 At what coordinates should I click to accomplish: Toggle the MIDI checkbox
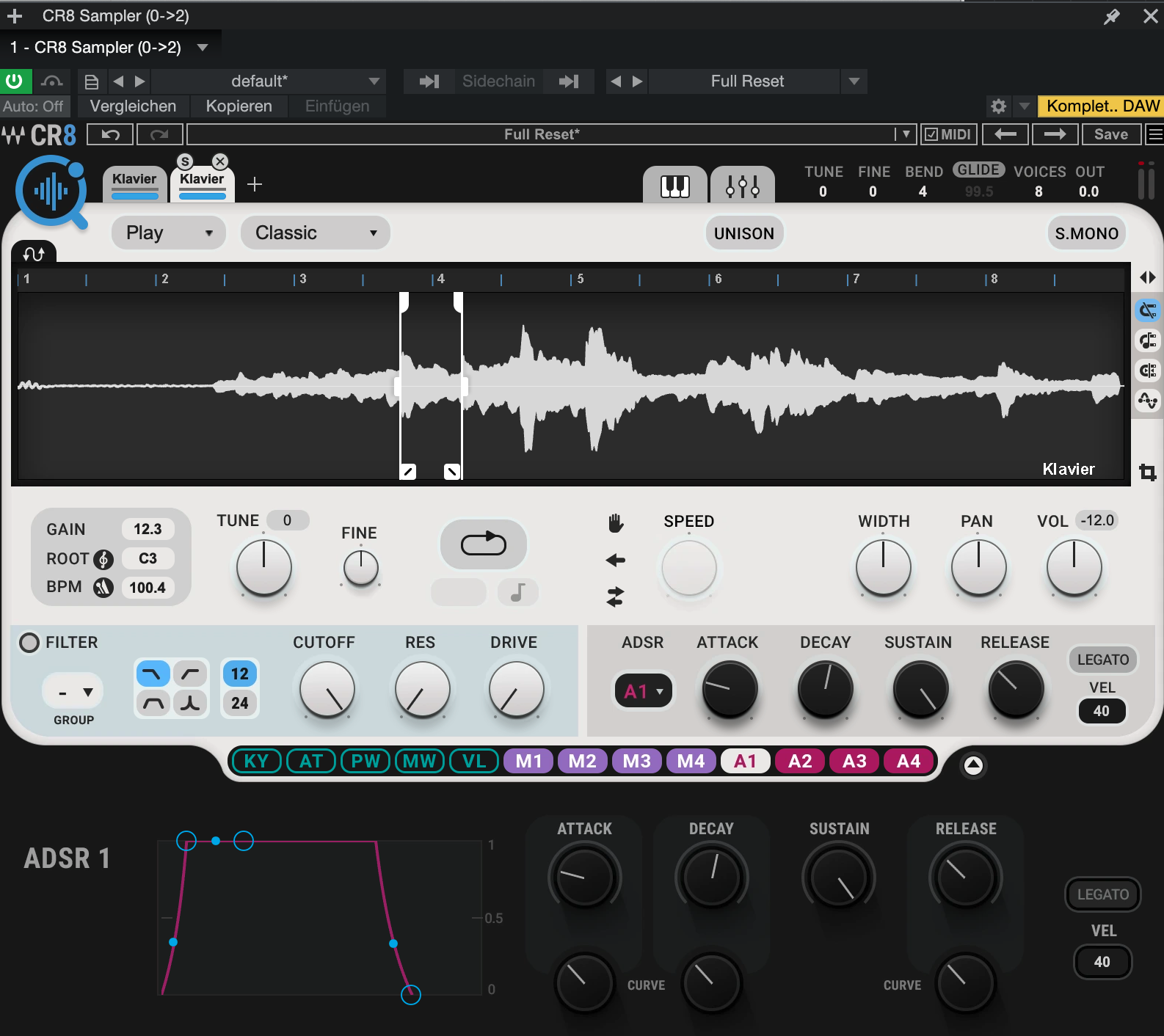[948, 134]
